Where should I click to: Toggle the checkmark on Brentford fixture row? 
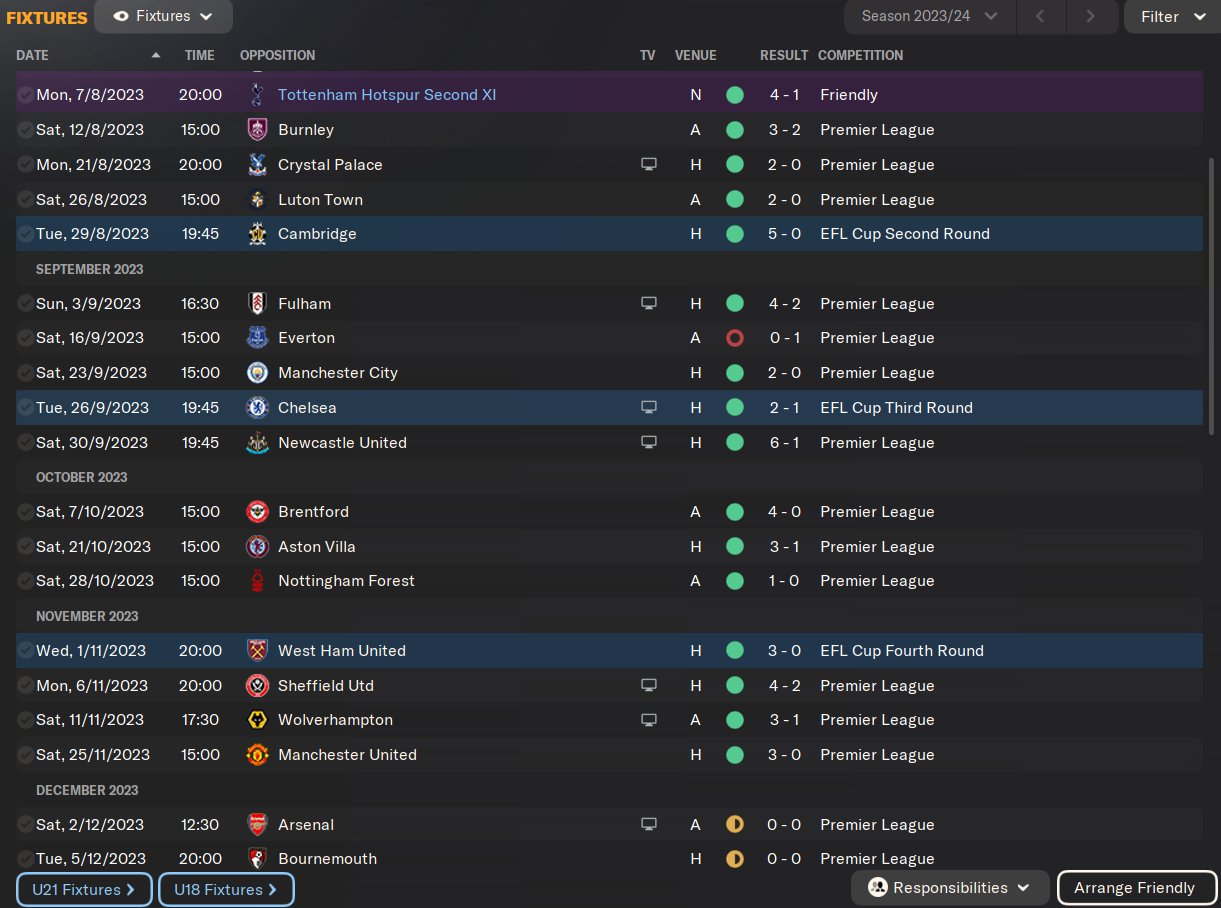(x=25, y=512)
